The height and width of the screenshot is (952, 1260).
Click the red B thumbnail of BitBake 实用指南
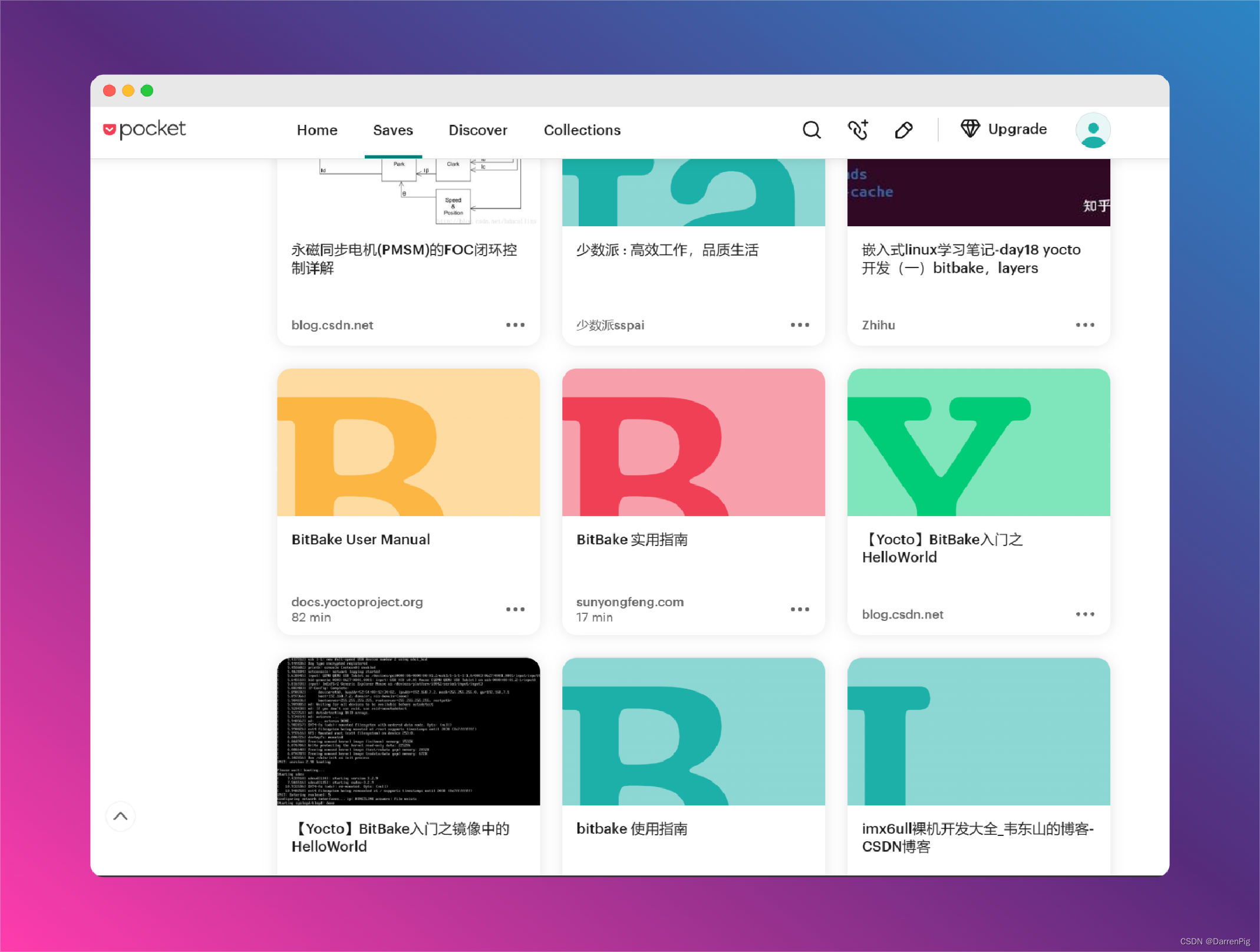693,442
